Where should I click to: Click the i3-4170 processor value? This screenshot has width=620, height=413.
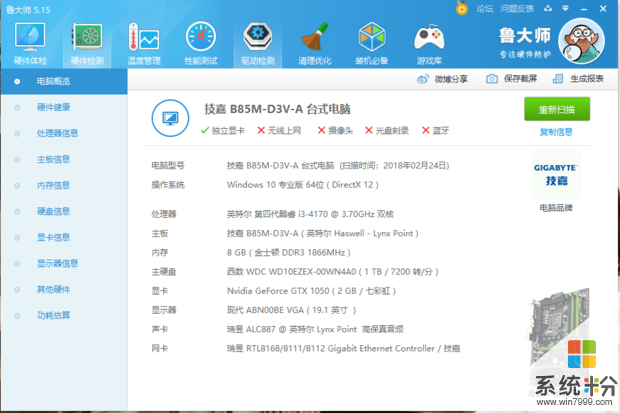coord(310,214)
